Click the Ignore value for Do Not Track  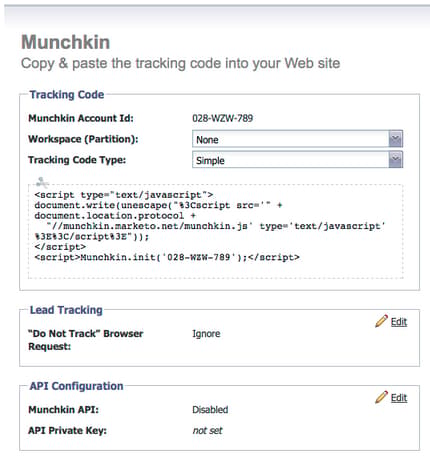coord(206,333)
